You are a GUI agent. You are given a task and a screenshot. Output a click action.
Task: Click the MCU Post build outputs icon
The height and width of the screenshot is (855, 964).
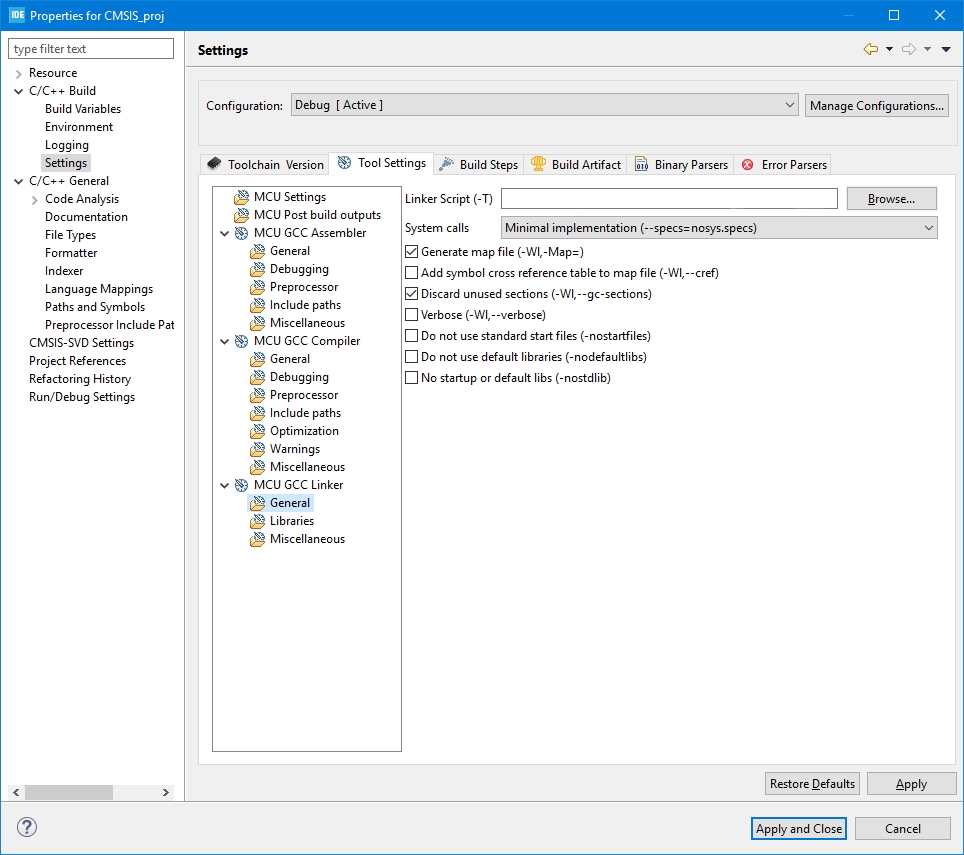point(241,215)
